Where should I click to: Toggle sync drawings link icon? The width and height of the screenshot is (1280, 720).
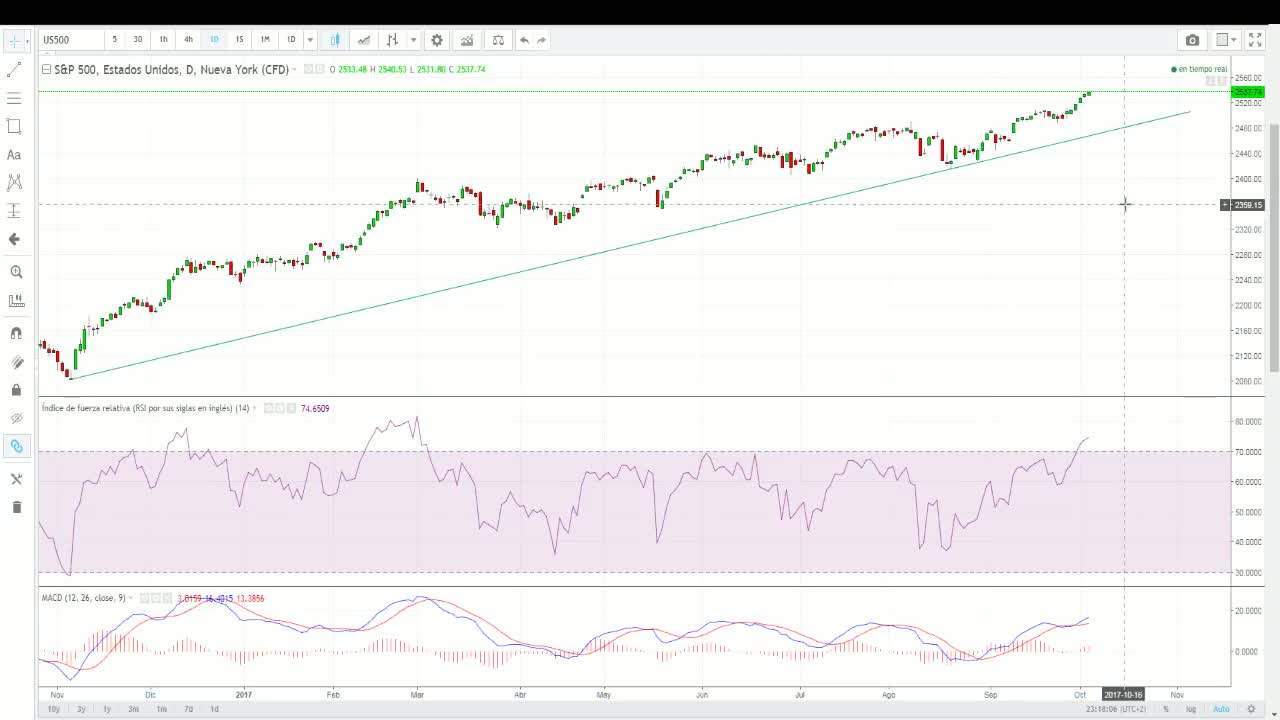coord(15,446)
